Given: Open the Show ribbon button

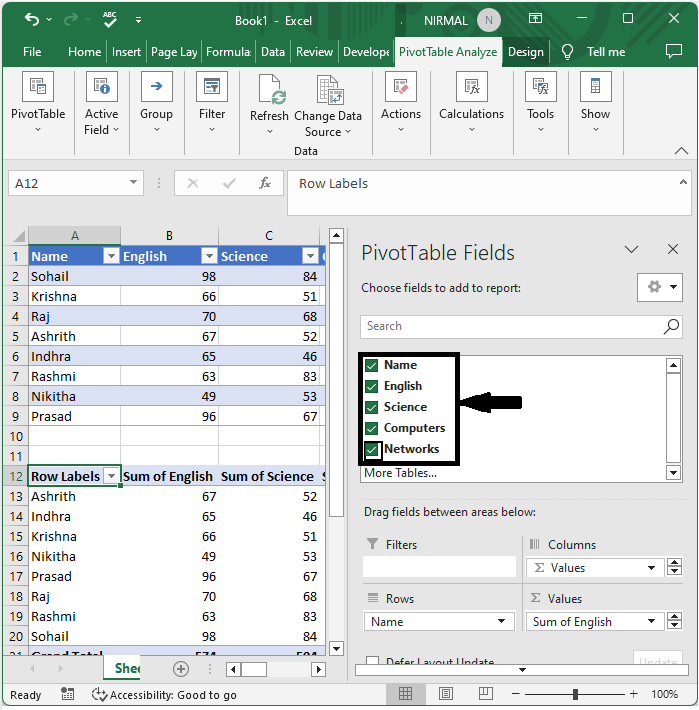Looking at the screenshot, I should pyautogui.click(x=595, y=103).
